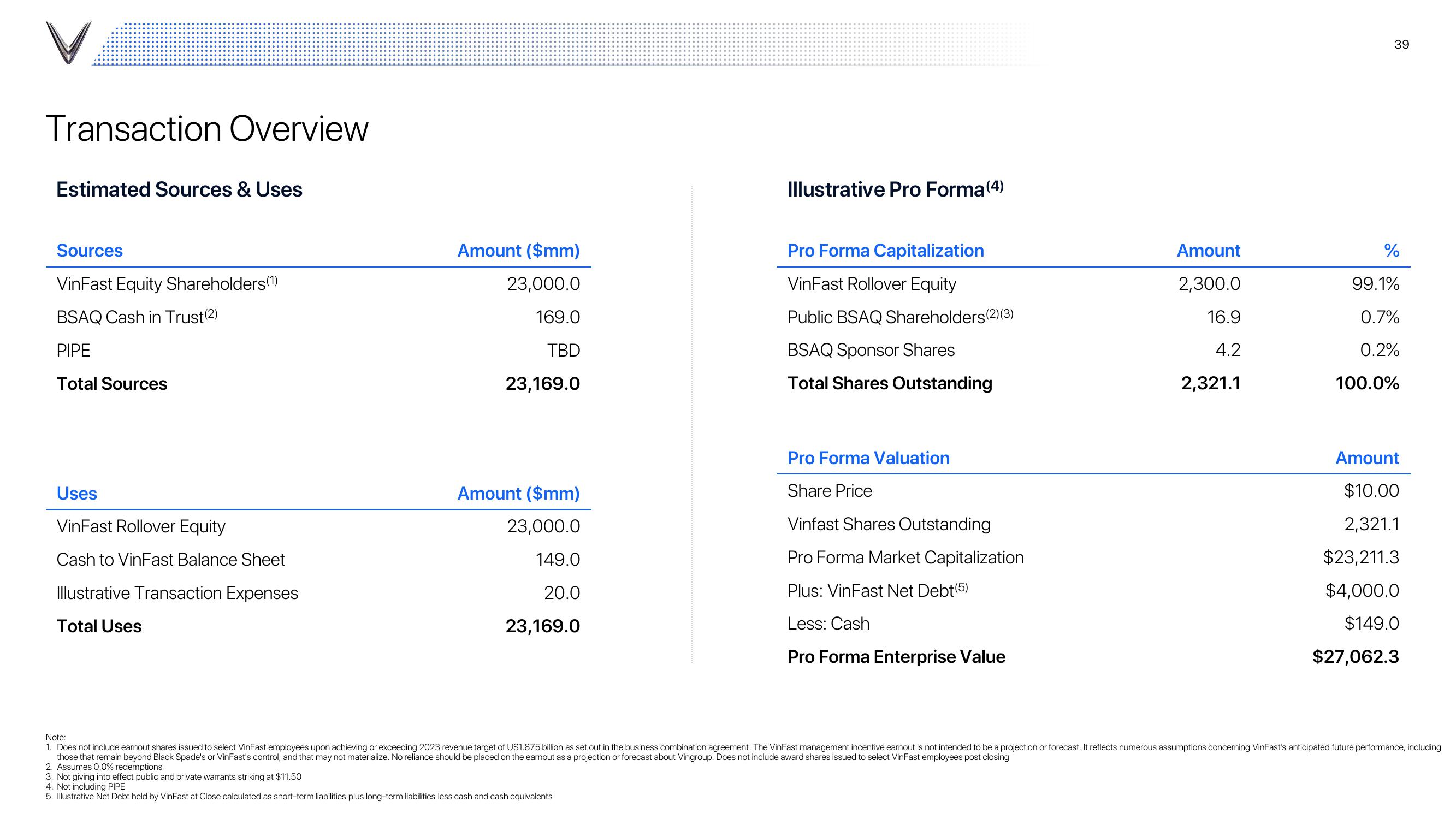Select the Total Uses label
The width and height of the screenshot is (1456, 819).
point(99,626)
